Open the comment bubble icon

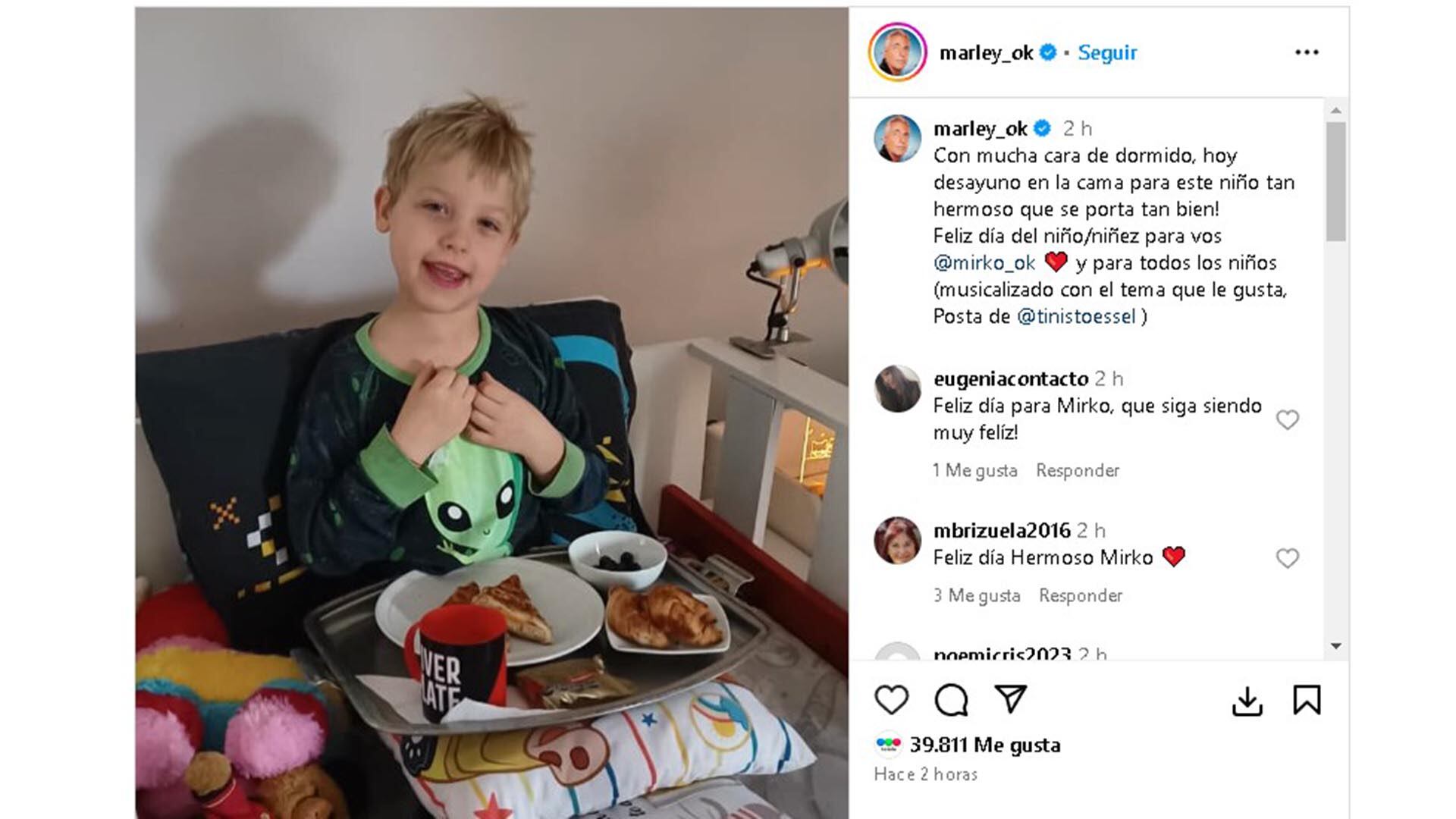(x=951, y=699)
